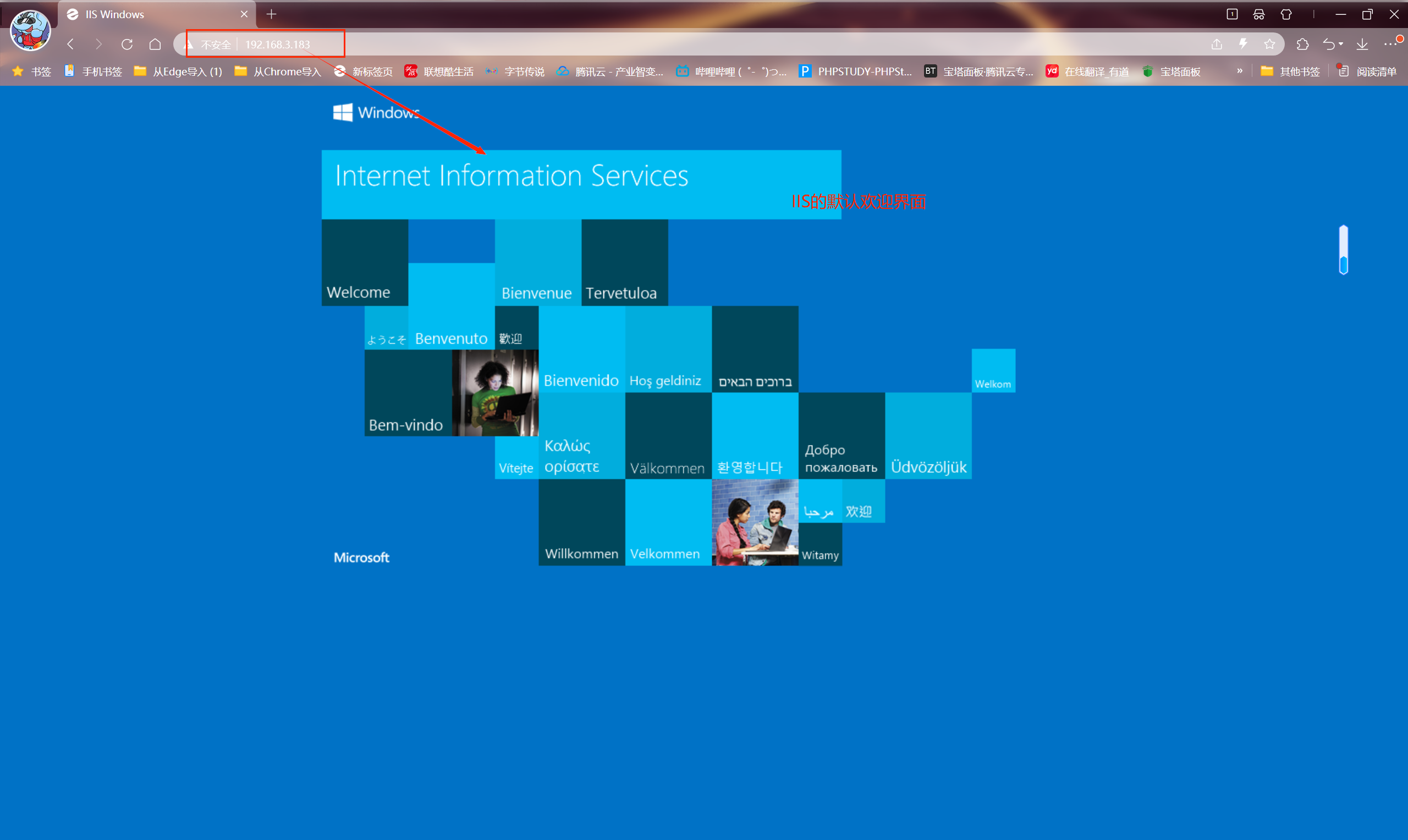The image size is (1408, 840).
Task: Open the 在线翻译_有道 bookmark
Action: tap(1087, 71)
